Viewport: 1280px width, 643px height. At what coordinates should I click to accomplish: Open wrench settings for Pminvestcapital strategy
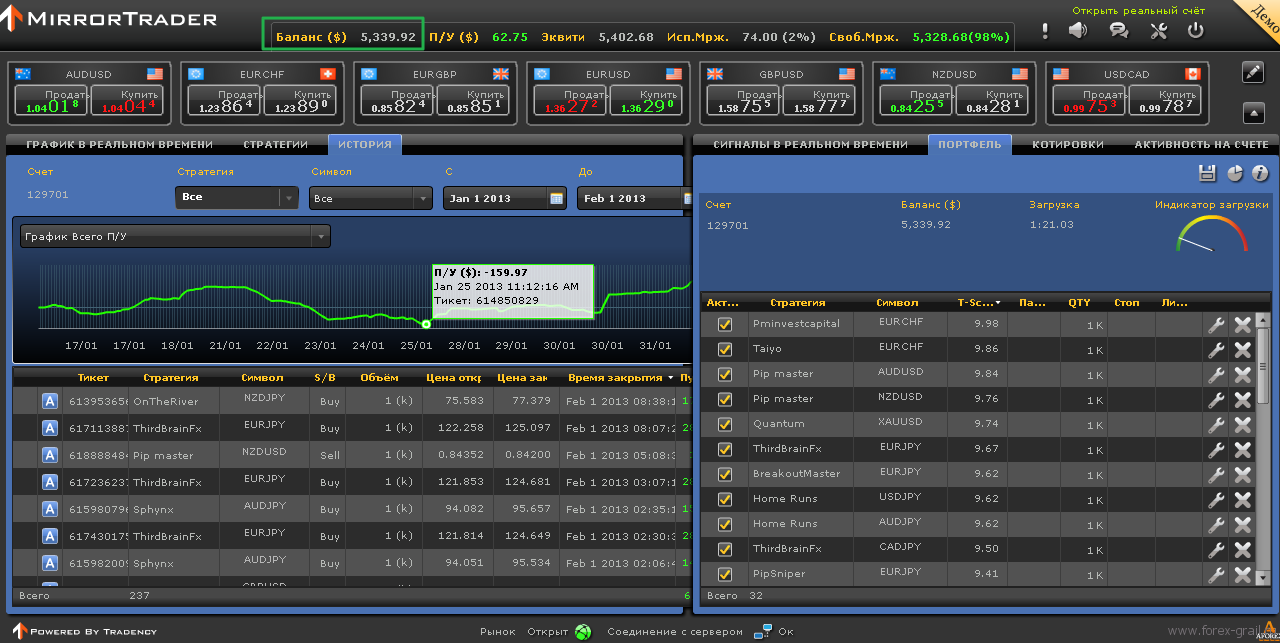click(x=1216, y=324)
